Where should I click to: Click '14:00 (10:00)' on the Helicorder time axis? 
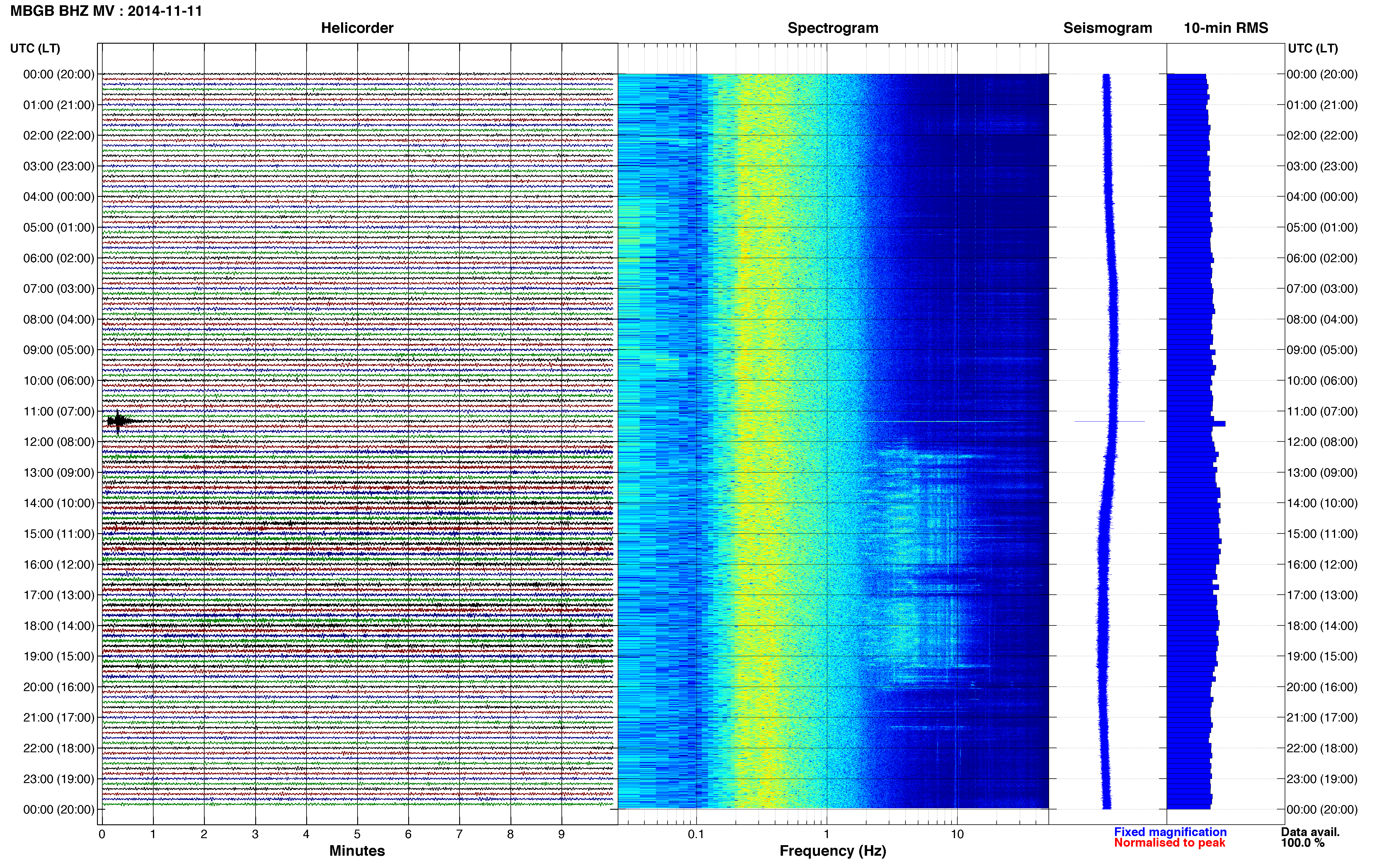[59, 504]
